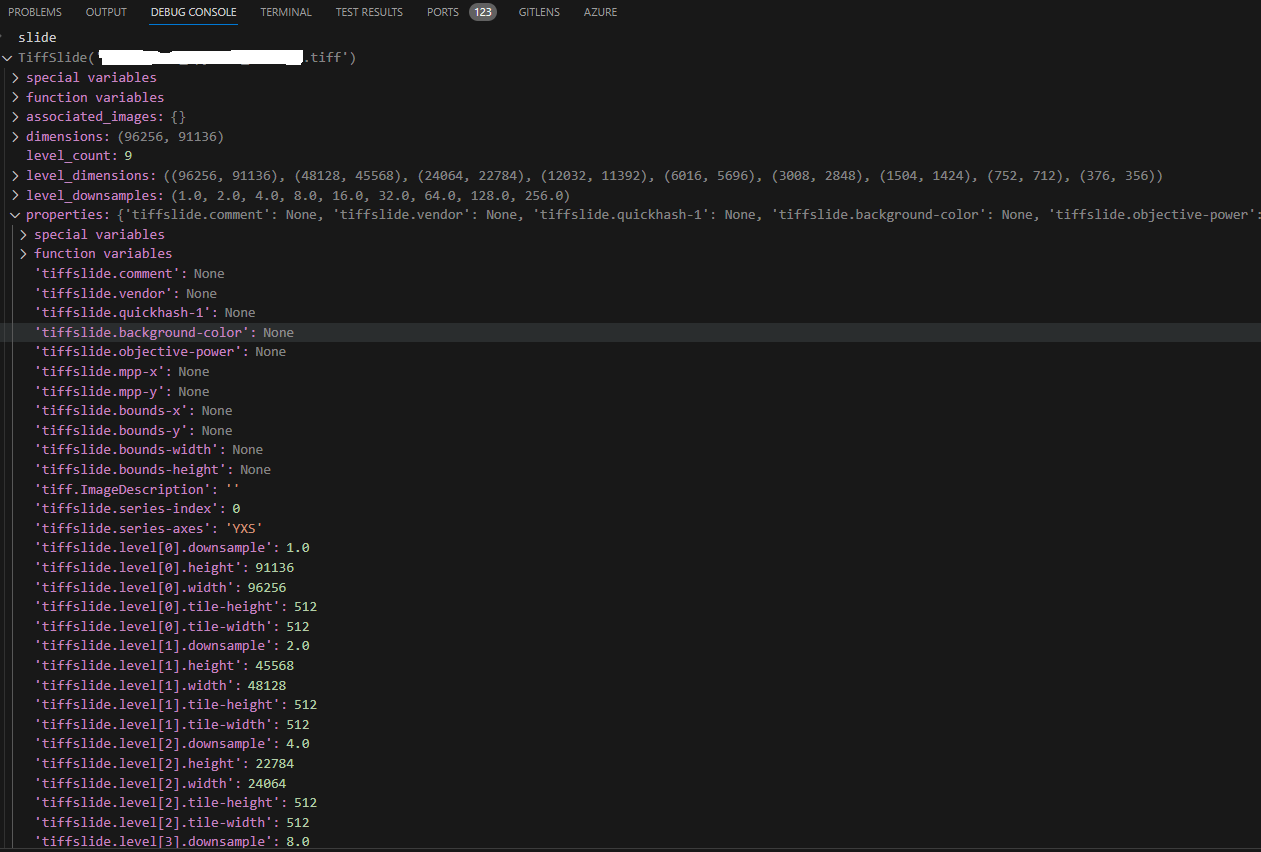The image size is (1261, 852).
Task: Open the AZURE panel
Action: point(600,12)
